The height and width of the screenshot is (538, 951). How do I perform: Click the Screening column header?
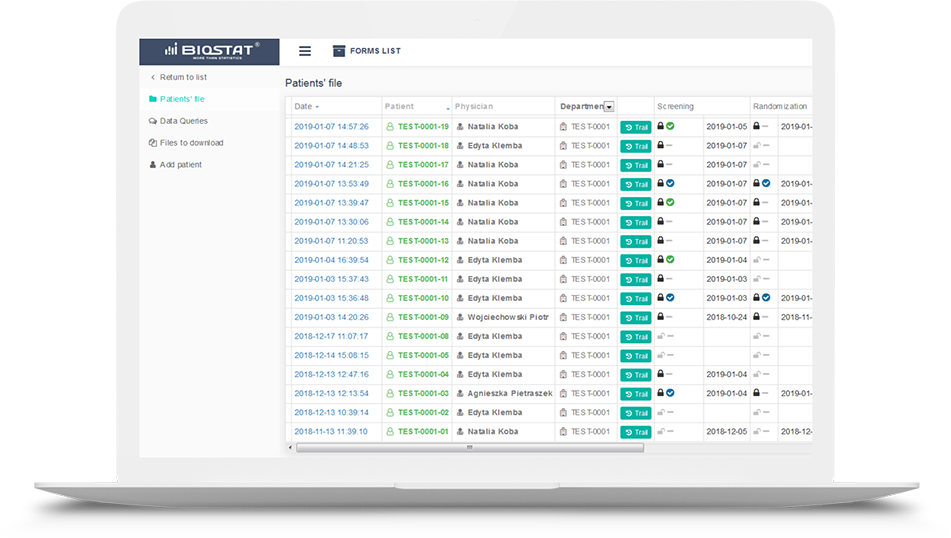(675, 106)
